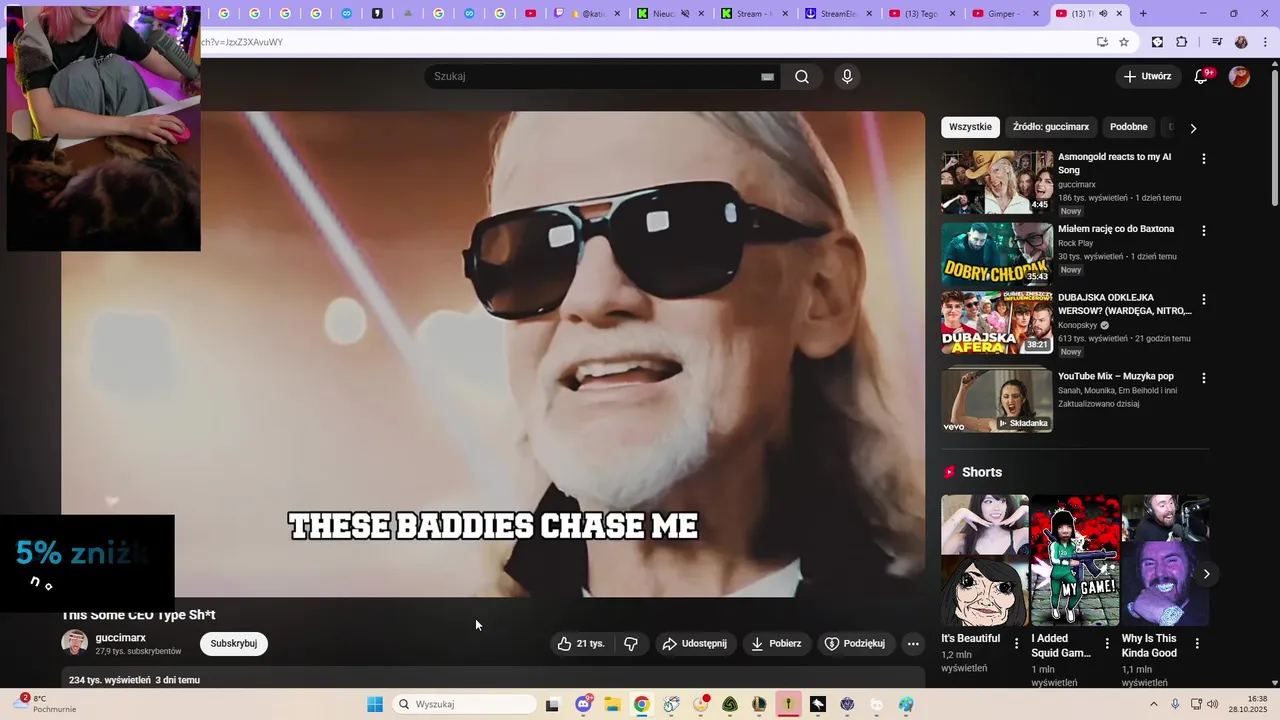Viewport: 1280px width, 720px height.
Task: Click install/cast icon in address bar
Action: click(1102, 42)
